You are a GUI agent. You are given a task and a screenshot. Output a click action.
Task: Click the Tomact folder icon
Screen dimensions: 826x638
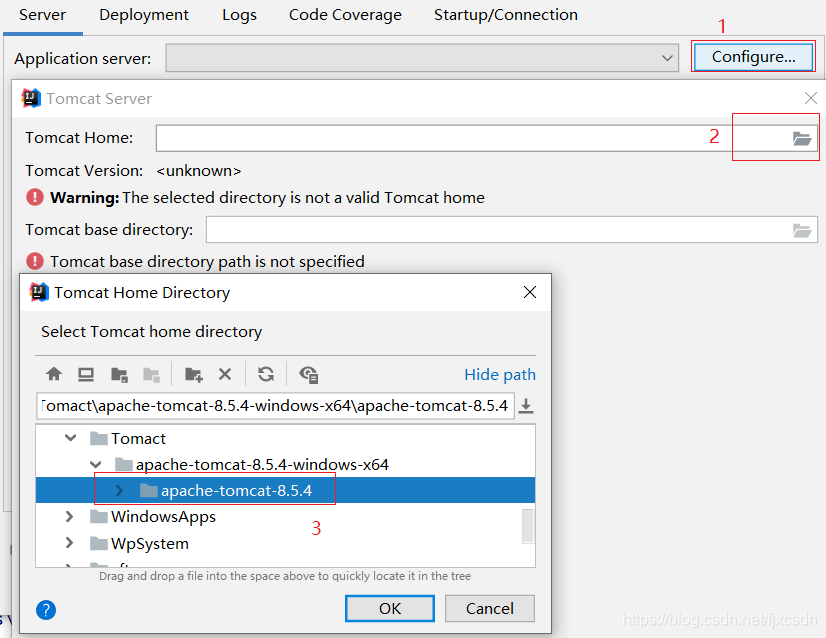tap(99, 438)
